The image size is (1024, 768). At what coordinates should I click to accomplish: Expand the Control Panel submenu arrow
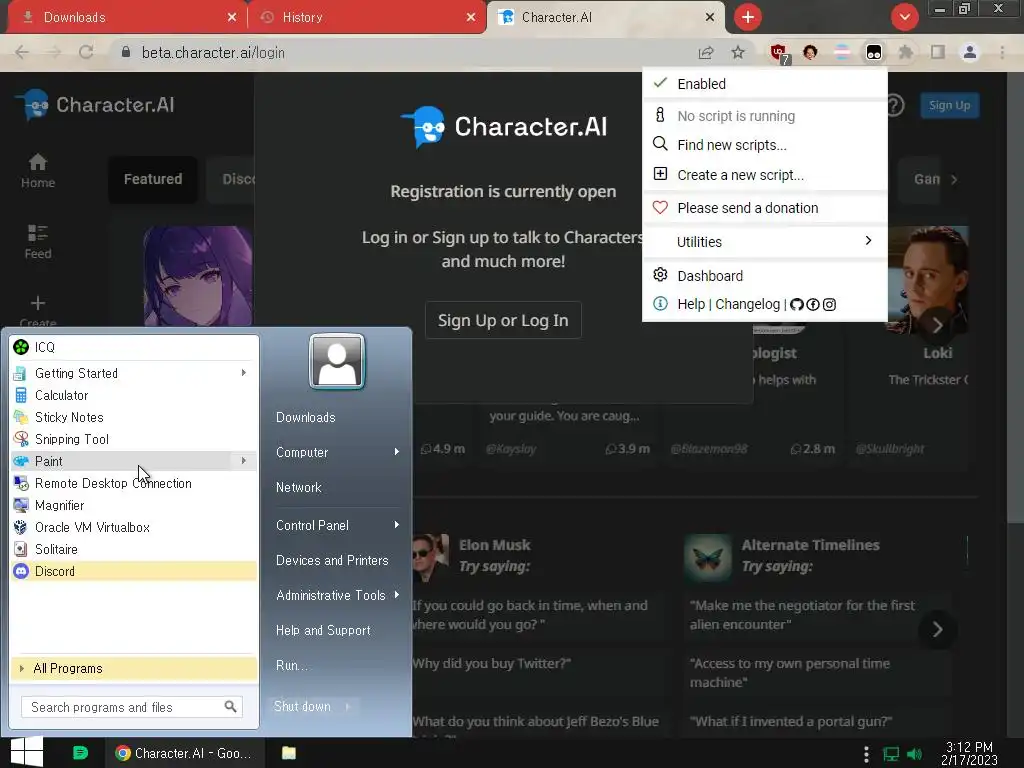pos(396,525)
